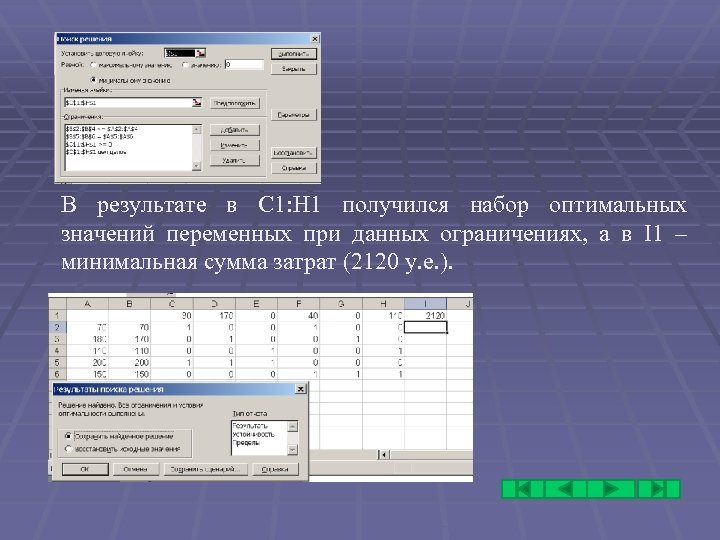Viewport: 720px width, 540px height.
Task: Click Отмена in the results dialog
Action: click(136, 469)
